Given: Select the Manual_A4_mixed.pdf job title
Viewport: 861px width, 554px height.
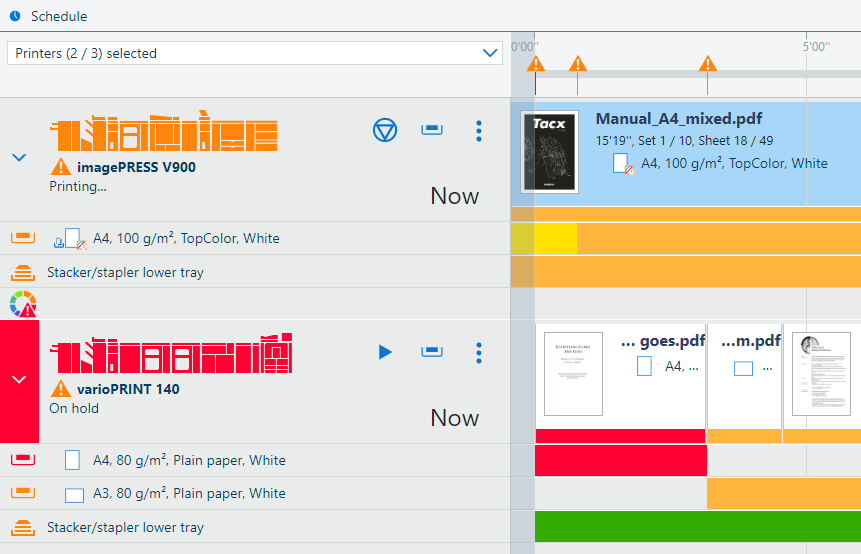Looking at the screenshot, I should (679, 119).
